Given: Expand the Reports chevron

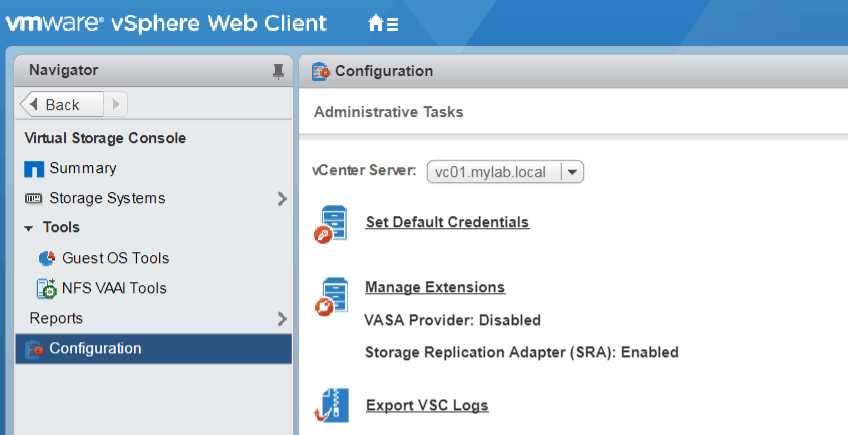Looking at the screenshot, I should point(282,319).
